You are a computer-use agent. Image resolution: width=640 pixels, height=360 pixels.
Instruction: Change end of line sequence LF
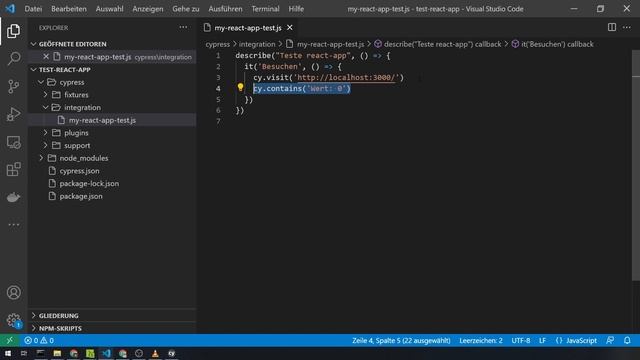coord(542,340)
